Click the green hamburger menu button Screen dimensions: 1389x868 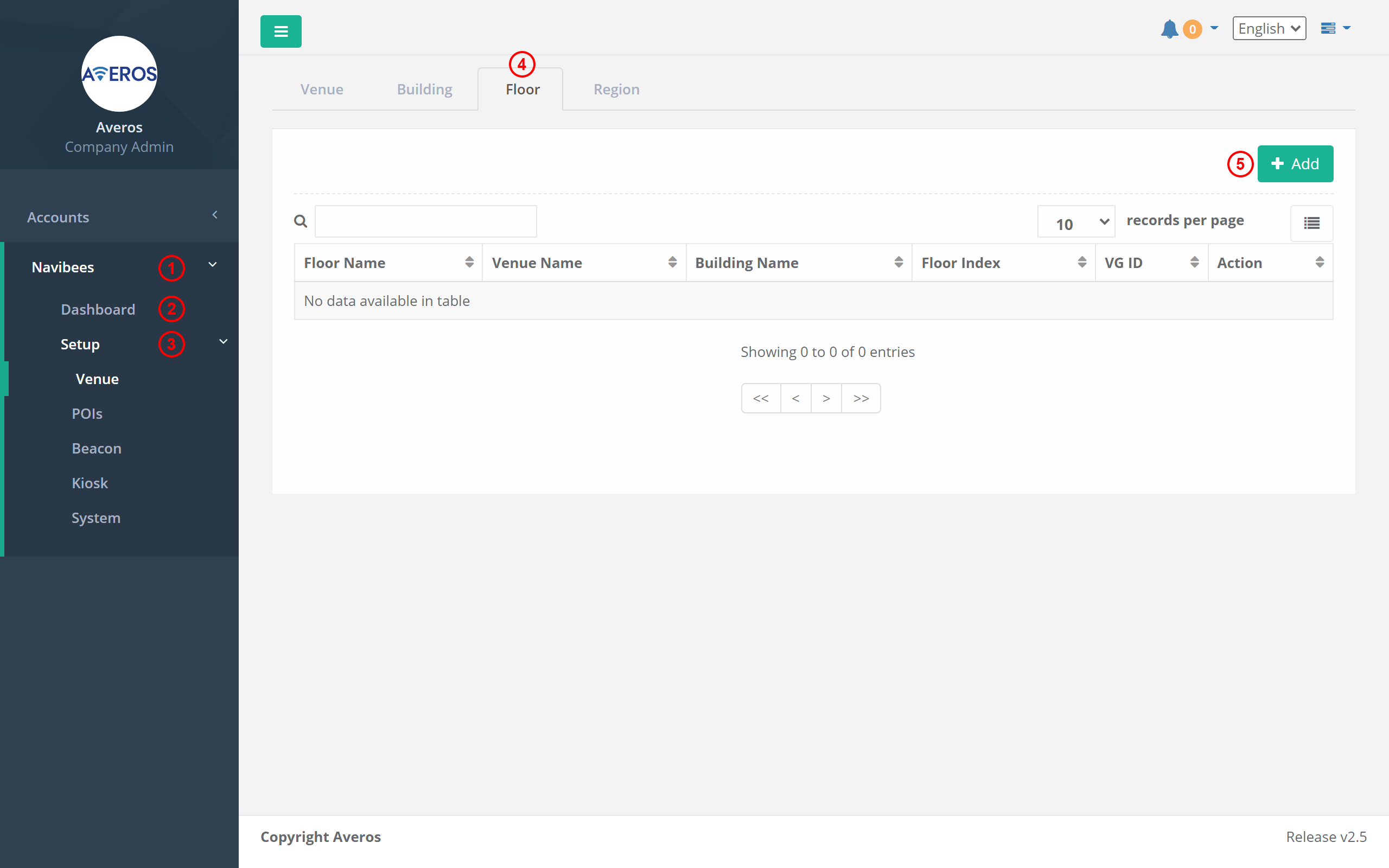click(x=281, y=31)
